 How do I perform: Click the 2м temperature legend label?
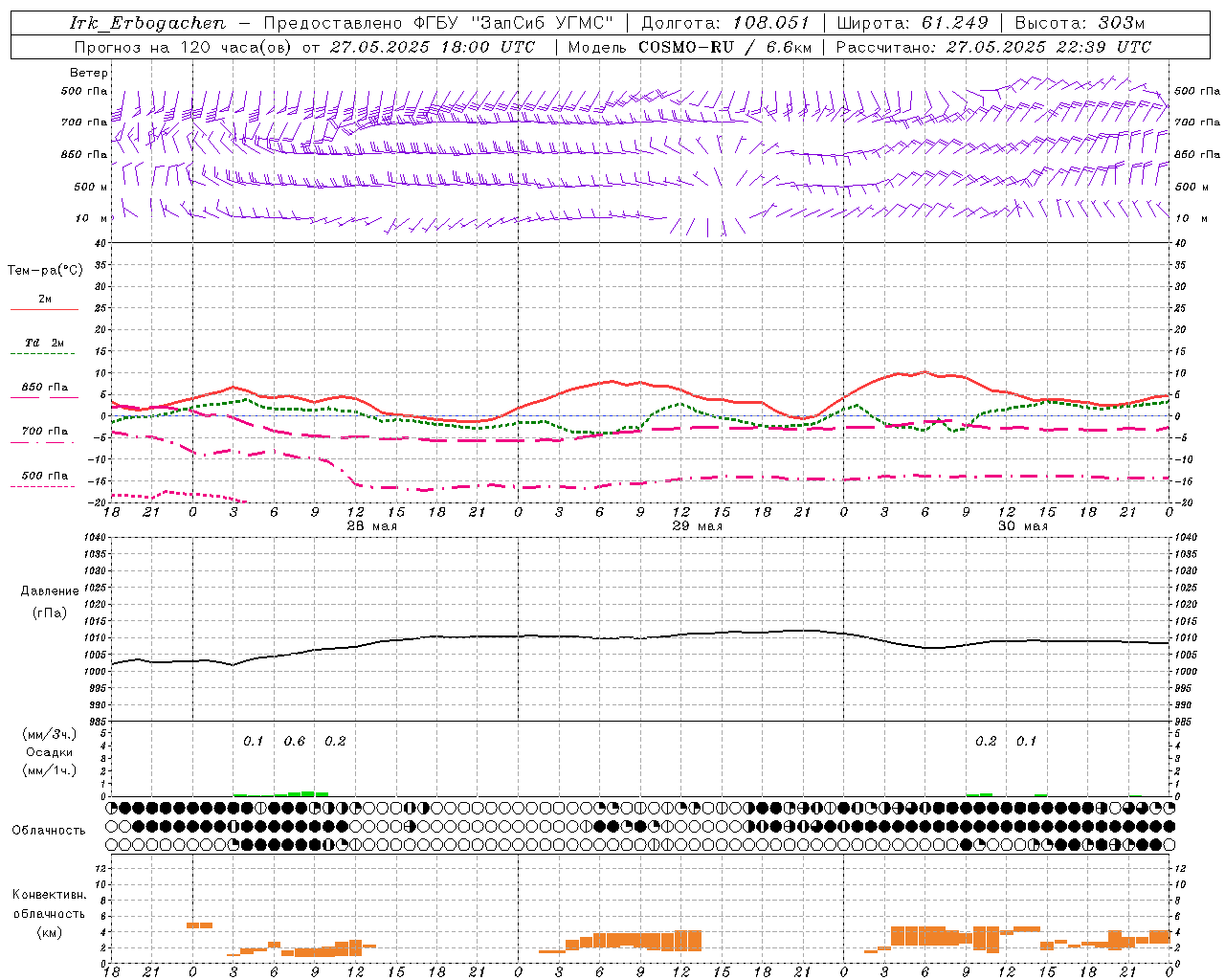coord(44,299)
